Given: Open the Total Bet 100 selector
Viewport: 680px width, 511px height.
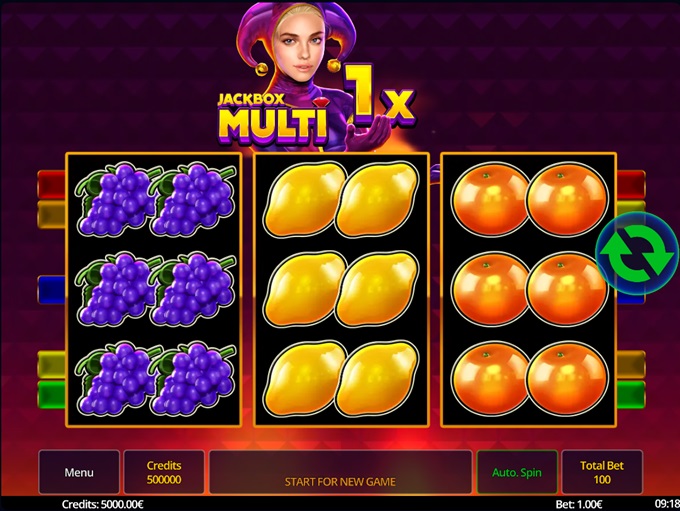Looking at the screenshot, I should tap(602, 472).
